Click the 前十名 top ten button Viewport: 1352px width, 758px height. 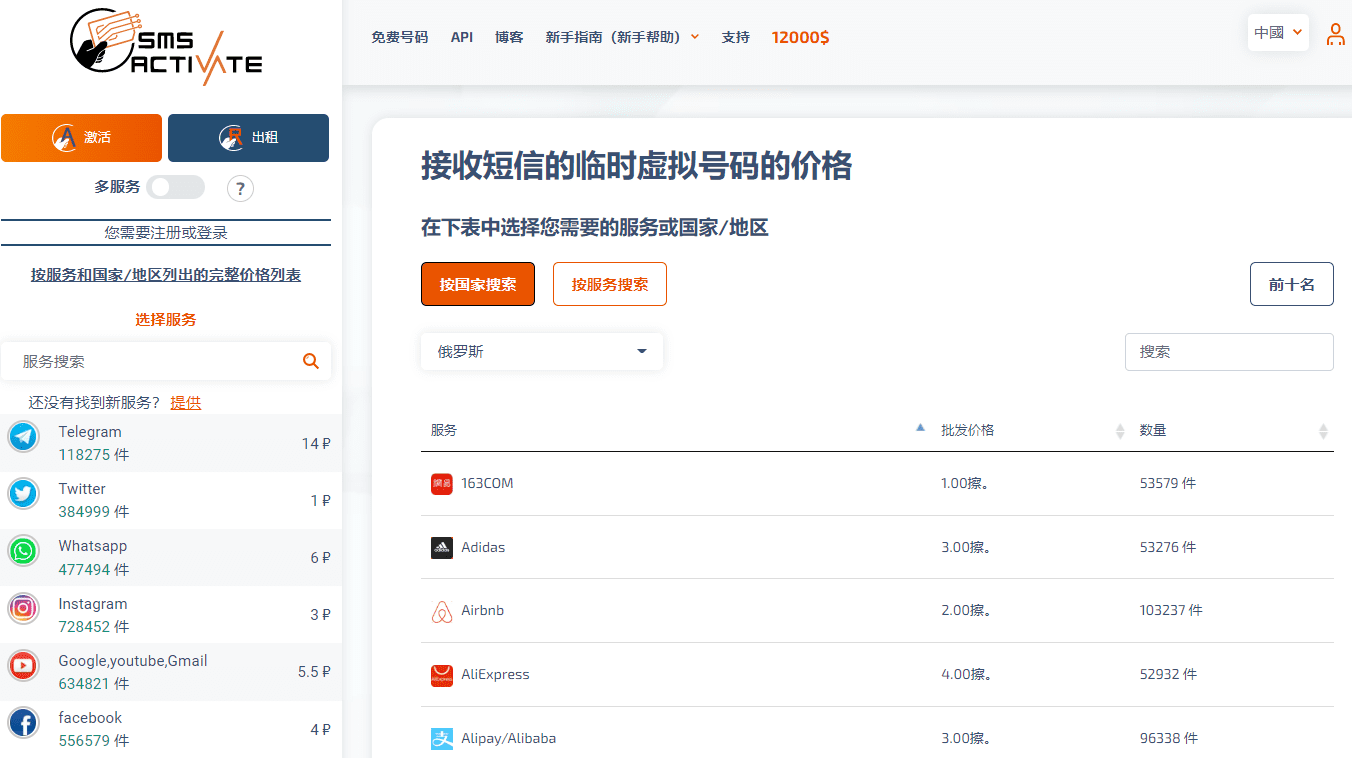(1291, 285)
